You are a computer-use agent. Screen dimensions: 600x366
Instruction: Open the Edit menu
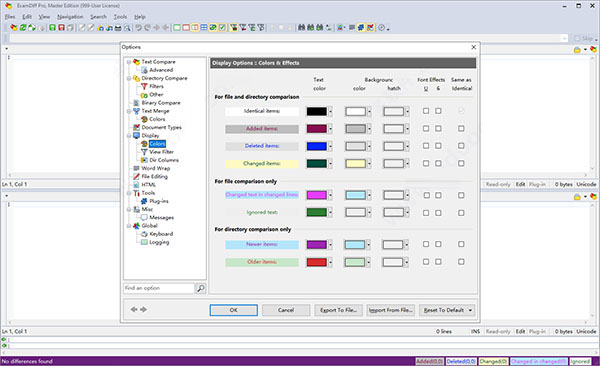(27, 17)
